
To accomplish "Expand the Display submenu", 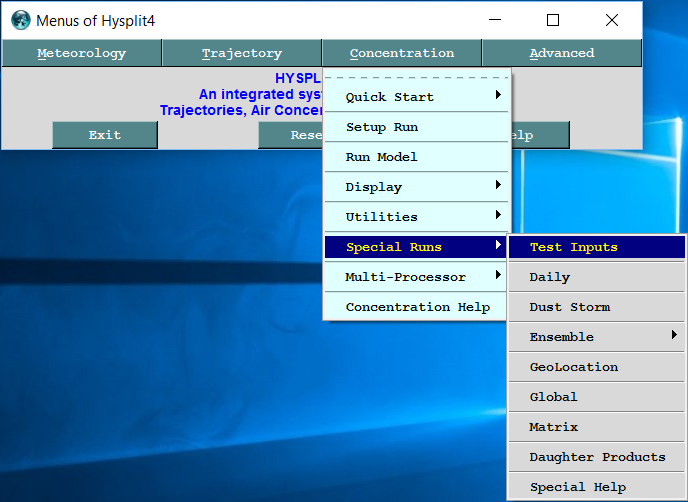I will click(416, 187).
